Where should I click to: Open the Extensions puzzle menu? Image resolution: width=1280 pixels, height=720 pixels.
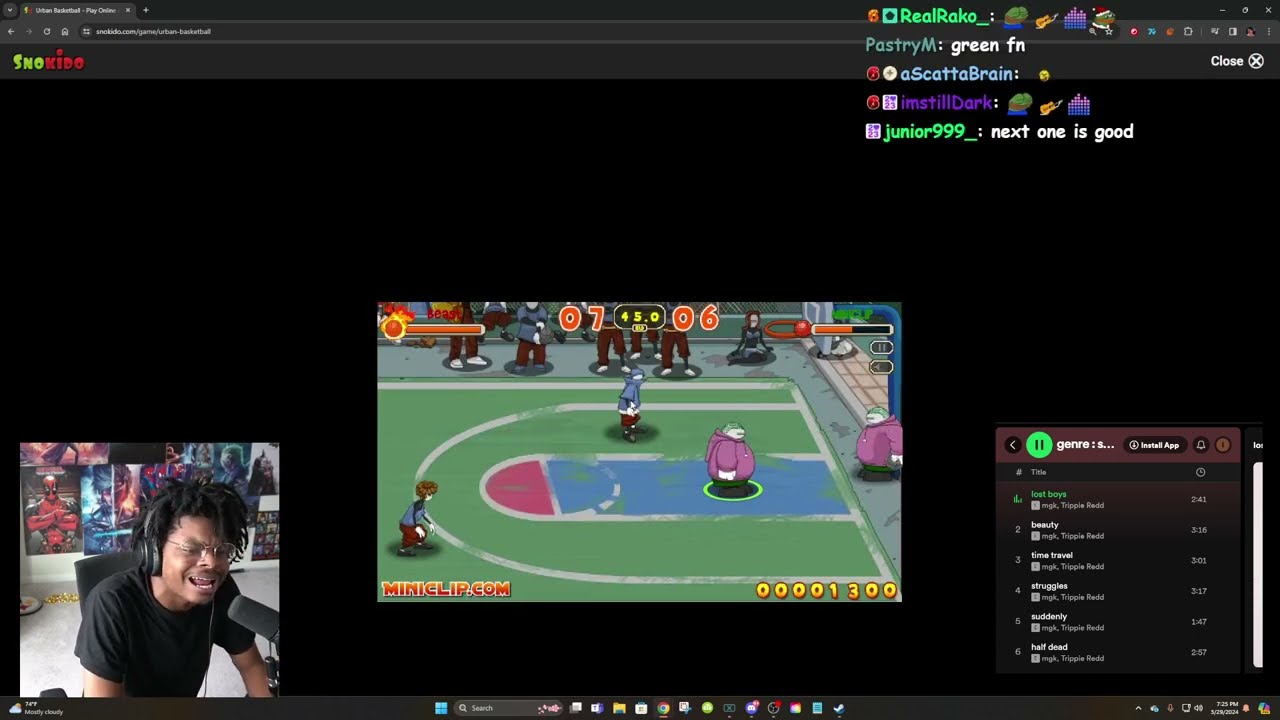coord(1188,31)
